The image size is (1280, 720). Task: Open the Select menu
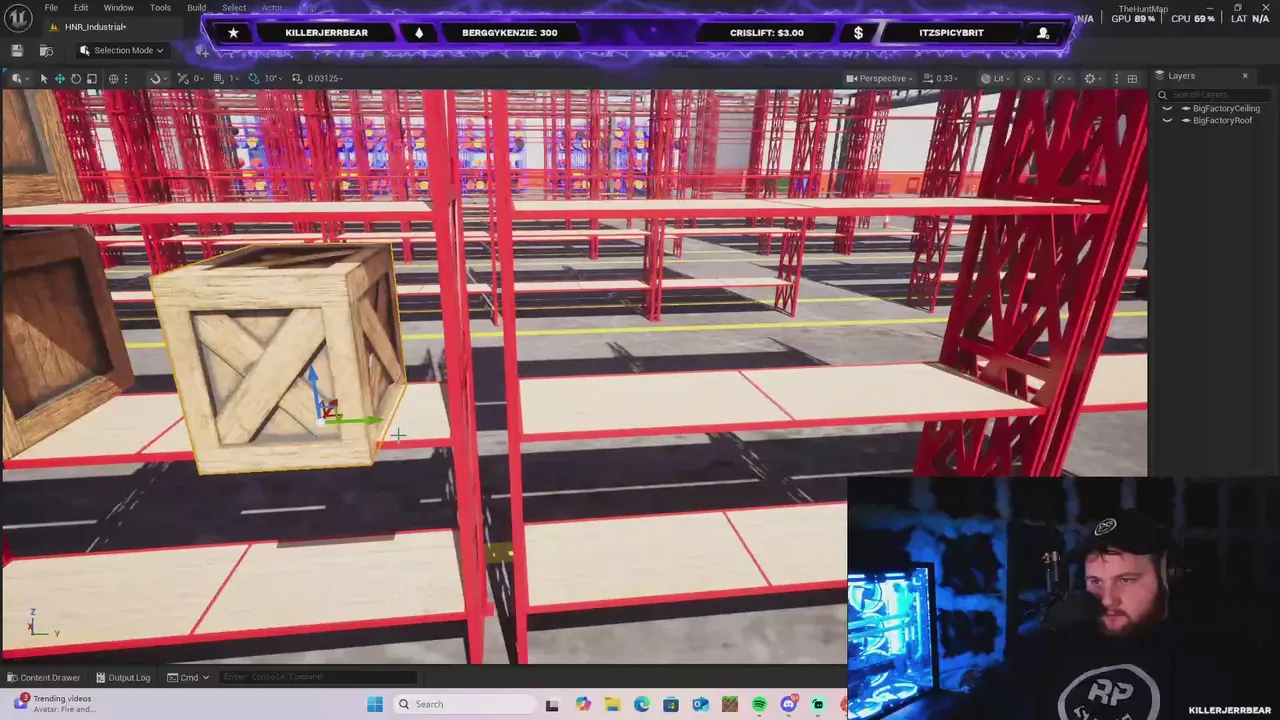234,8
